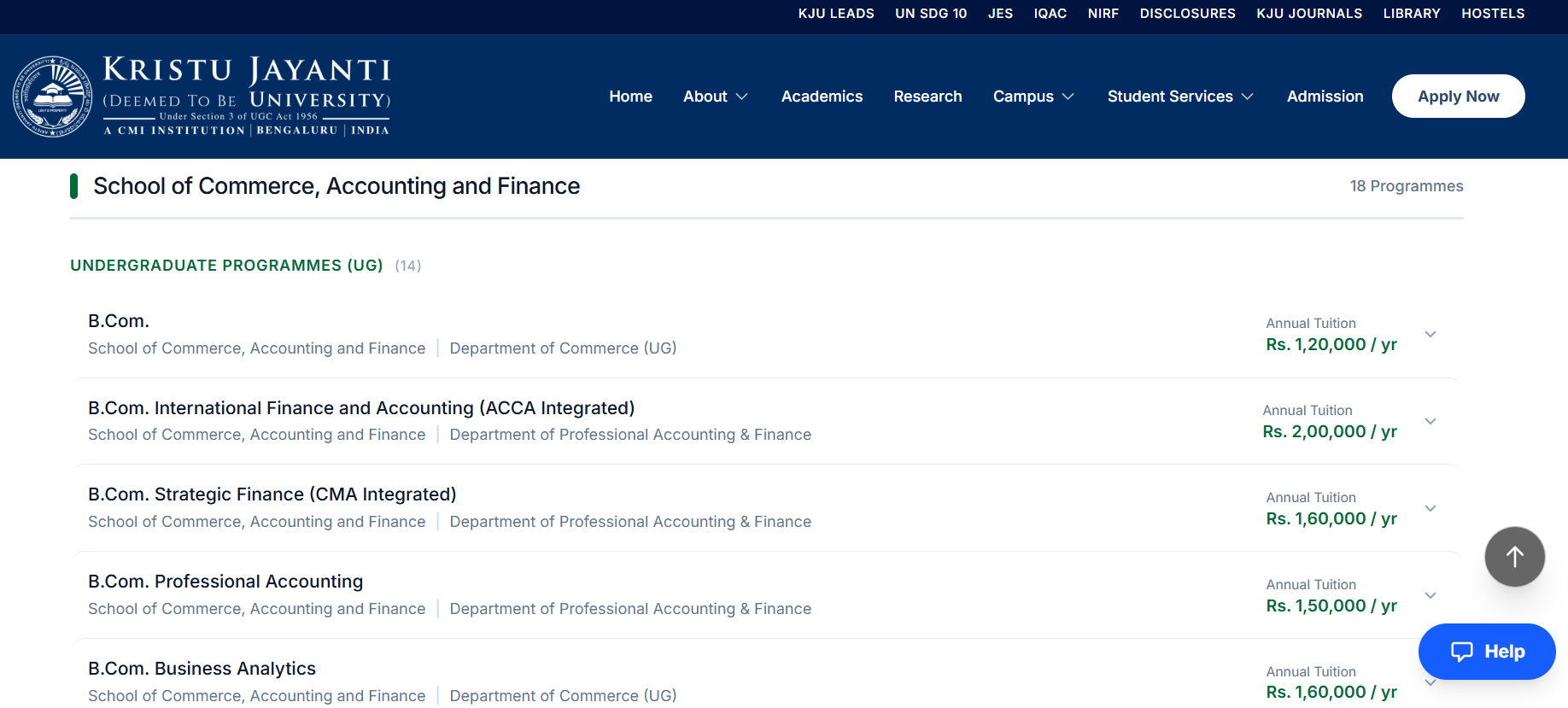Open the JES link
The image size is (1568, 708).
(x=1001, y=14)
